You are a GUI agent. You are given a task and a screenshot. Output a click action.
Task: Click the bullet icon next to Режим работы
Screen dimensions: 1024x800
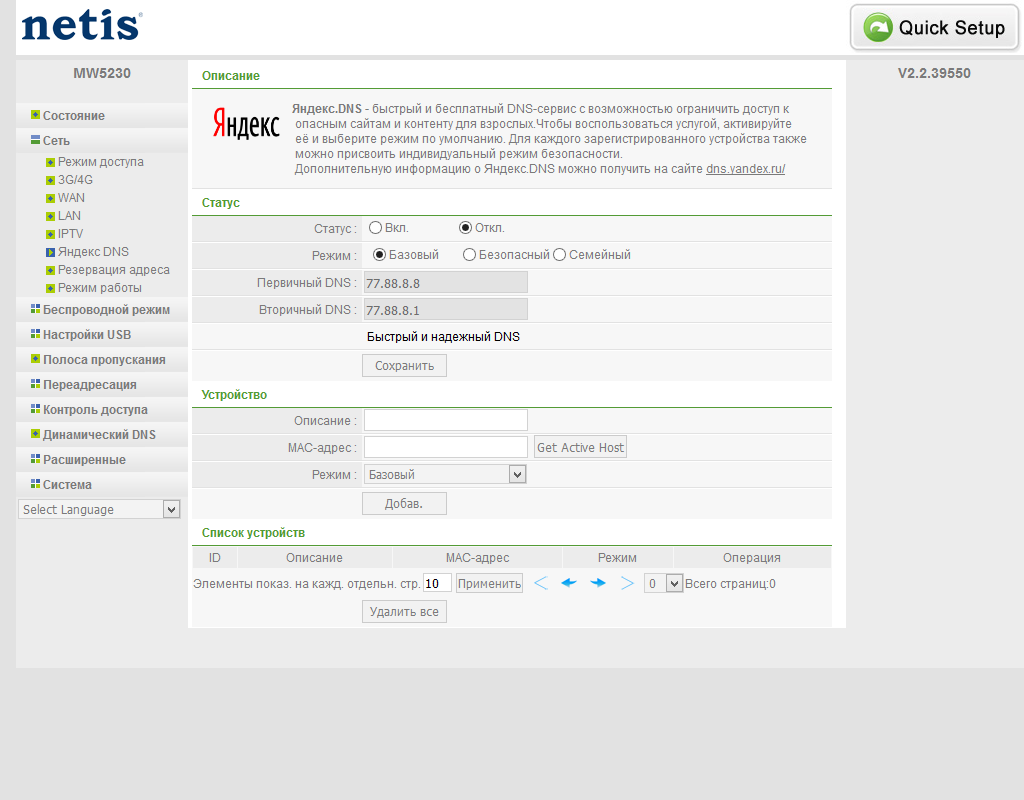click(x=50, y=288)
